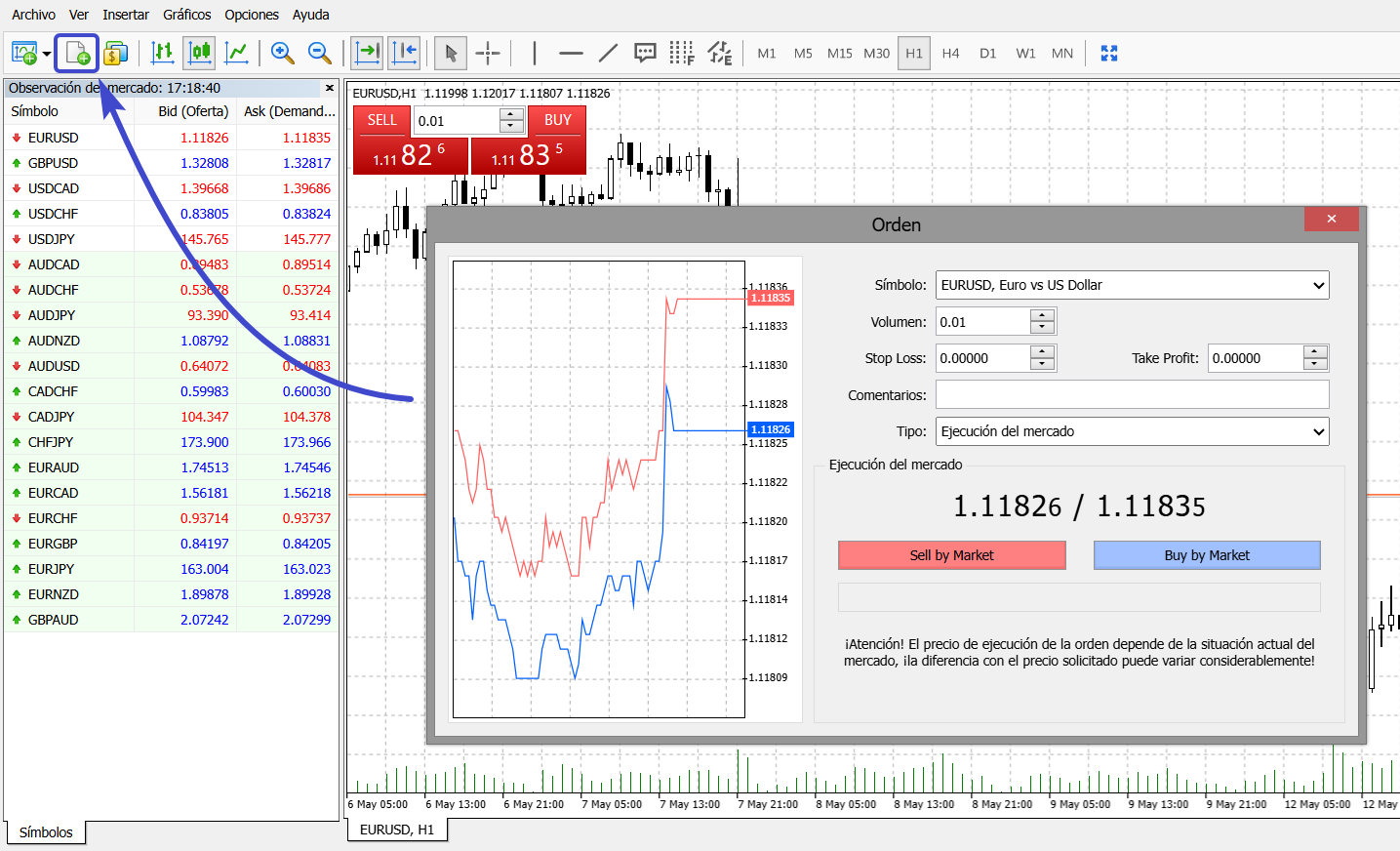This screenshot has height=851, width=1400.
Task: Click Buy by Market button
Action: click(x=1207, y=555)
